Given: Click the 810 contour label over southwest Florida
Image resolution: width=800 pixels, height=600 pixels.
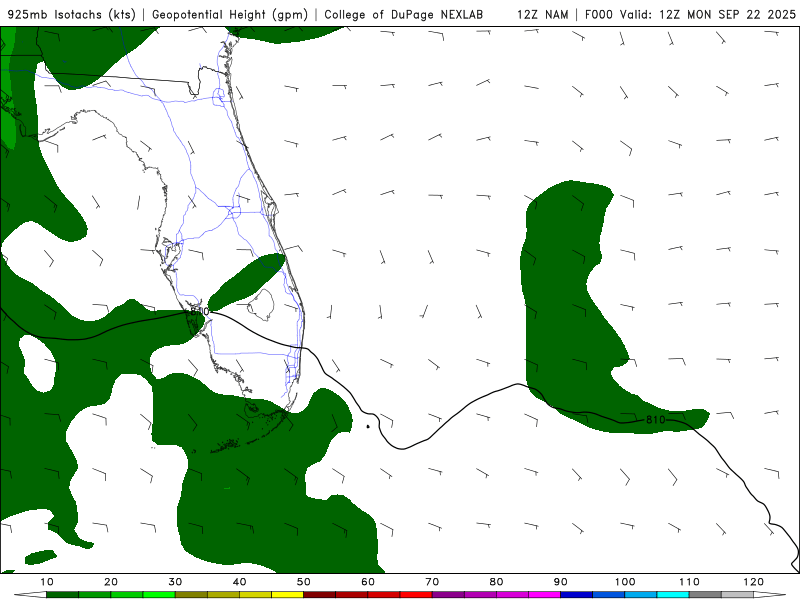Looking at the screenshot, I should [x=199, y=311].
